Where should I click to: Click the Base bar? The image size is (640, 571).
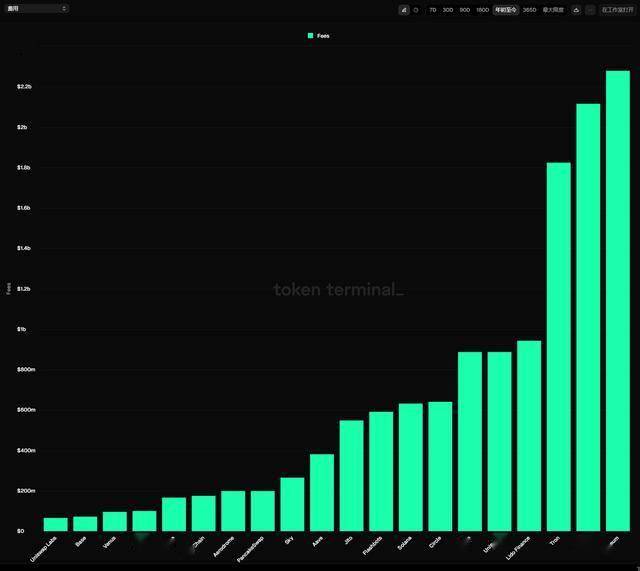click(x=85, y=524)
